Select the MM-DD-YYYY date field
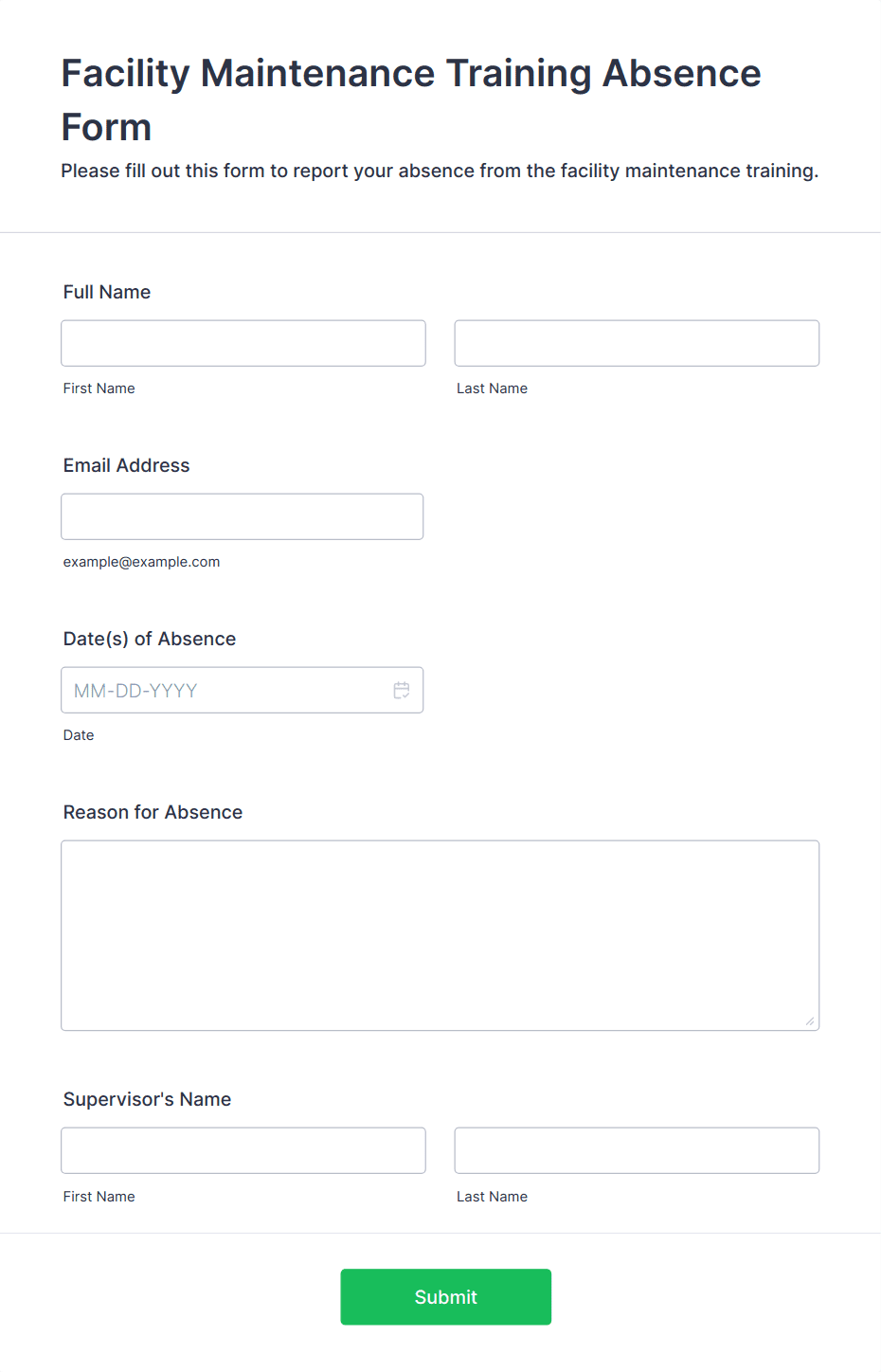Image resolution: width=881 pixels, height=1372 pixels. [x=243, y=690]
